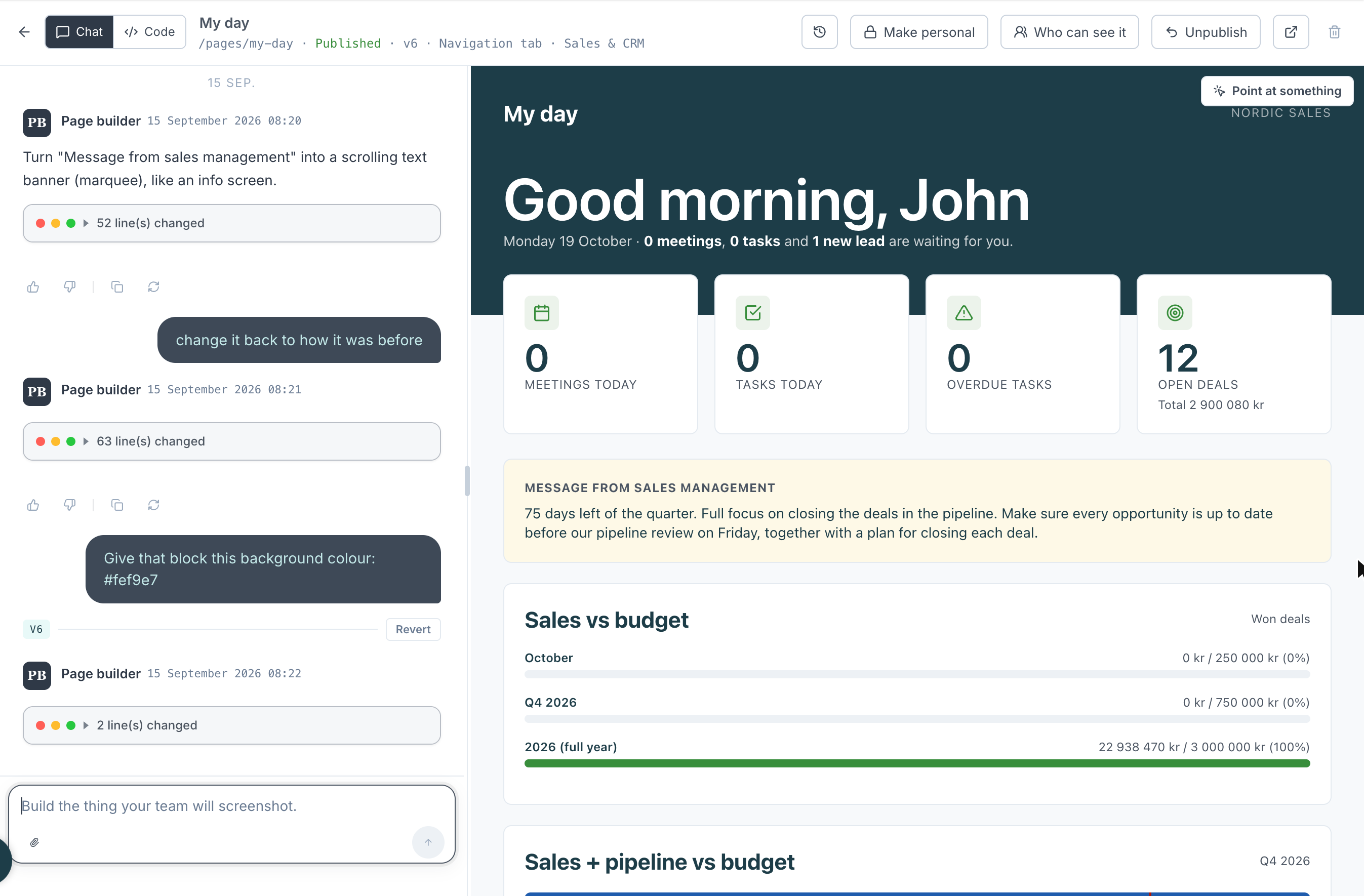Click the back arrow icon
The image size is (1364, 896).
coord(24,32)
